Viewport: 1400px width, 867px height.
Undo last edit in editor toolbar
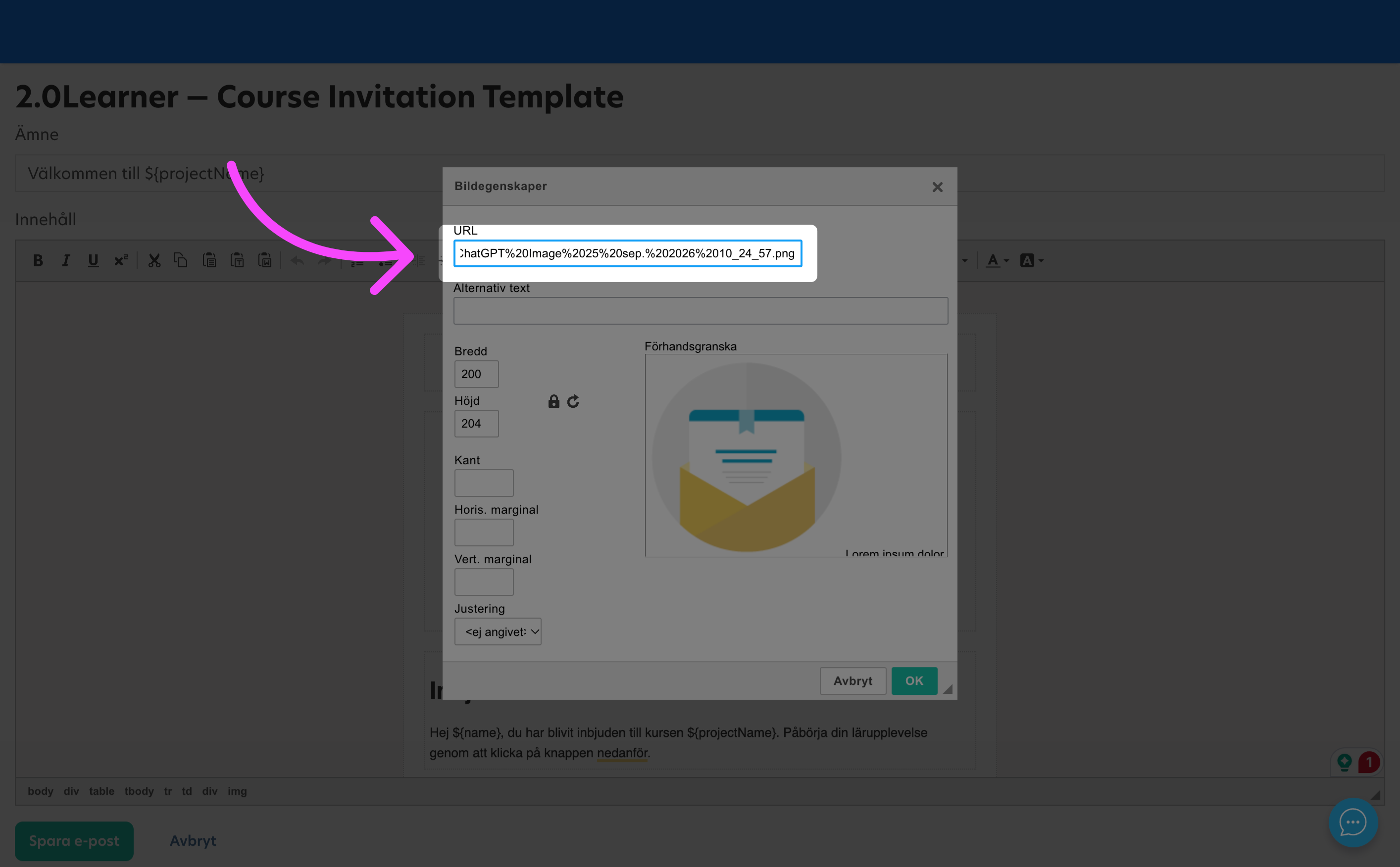298,261
